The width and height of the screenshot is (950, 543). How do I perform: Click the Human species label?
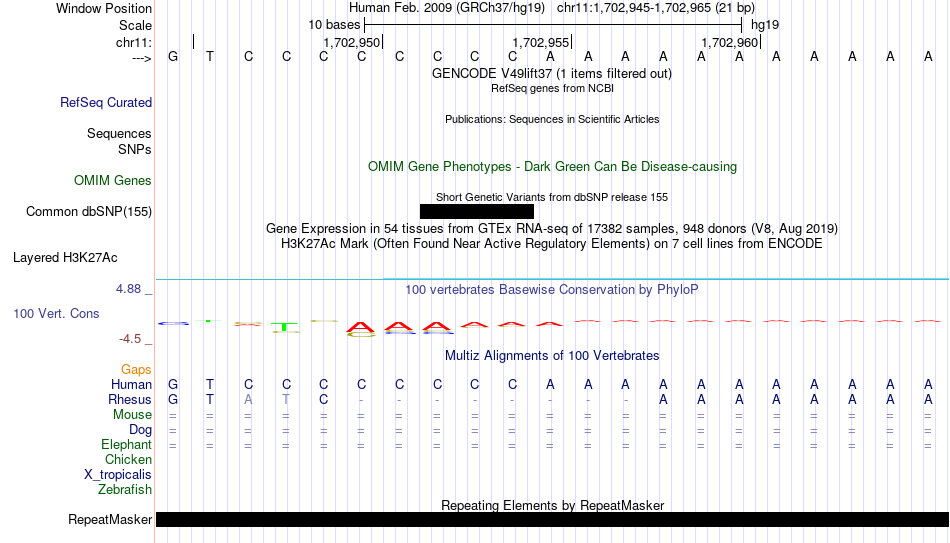click(x=131, y=384)
